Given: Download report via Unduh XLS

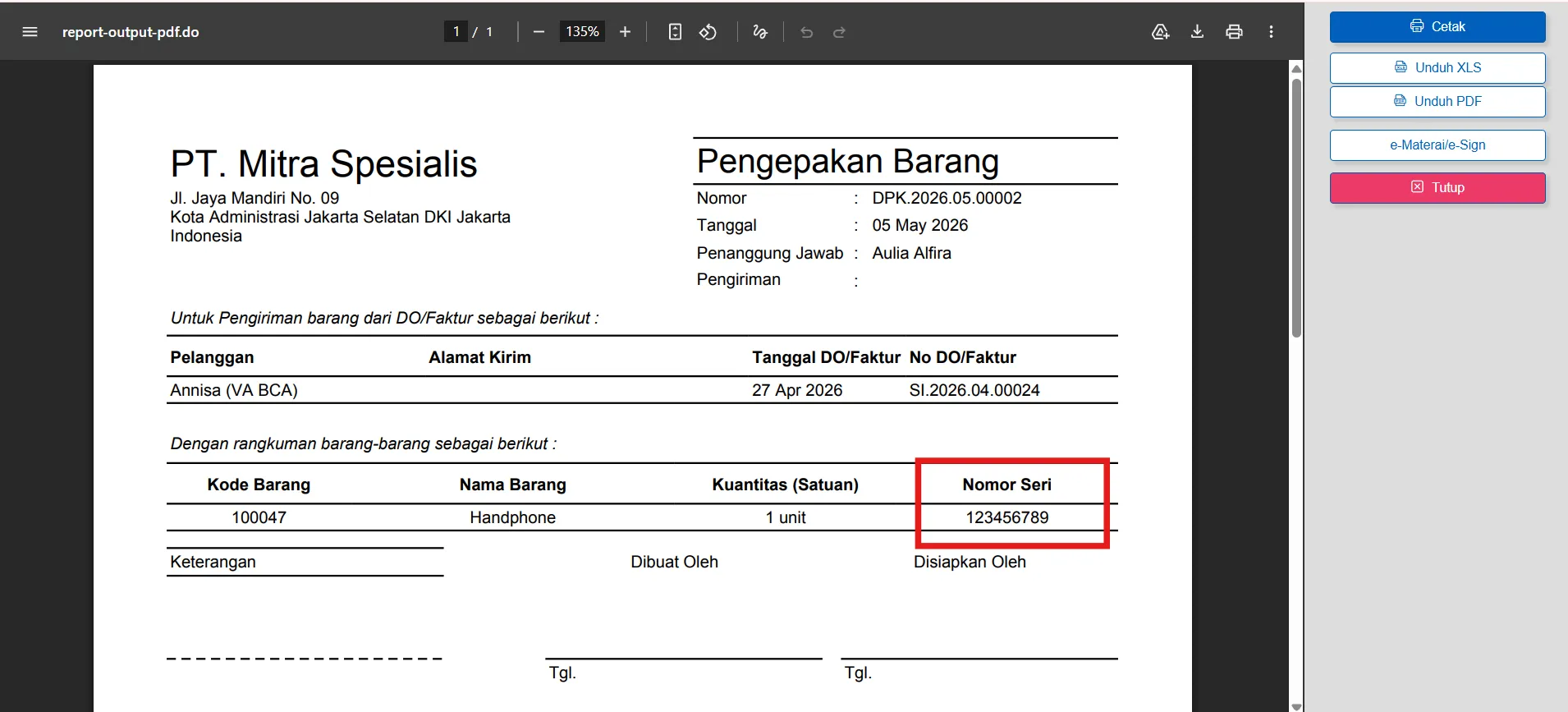Looking at the screenshot, I should click(x=1437, y=67).
